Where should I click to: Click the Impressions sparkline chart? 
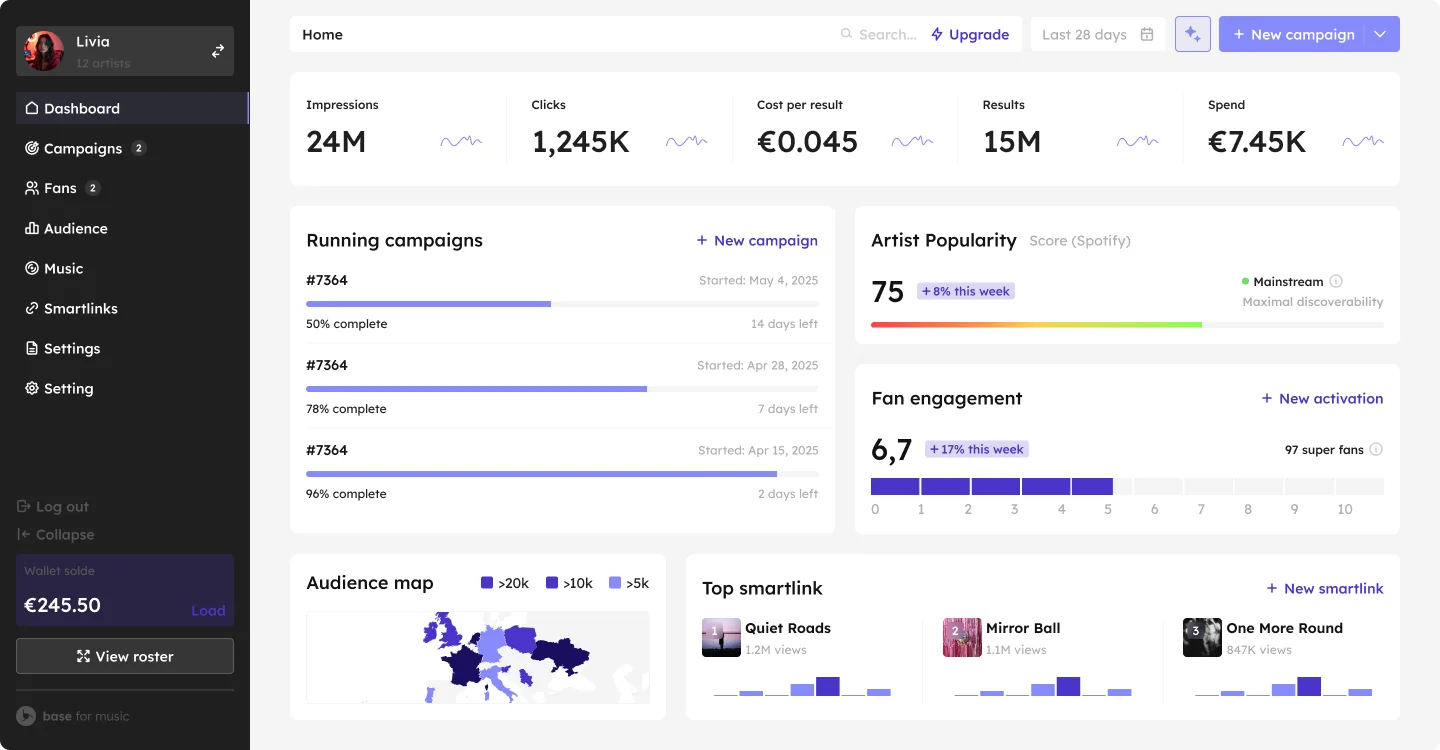461,142
